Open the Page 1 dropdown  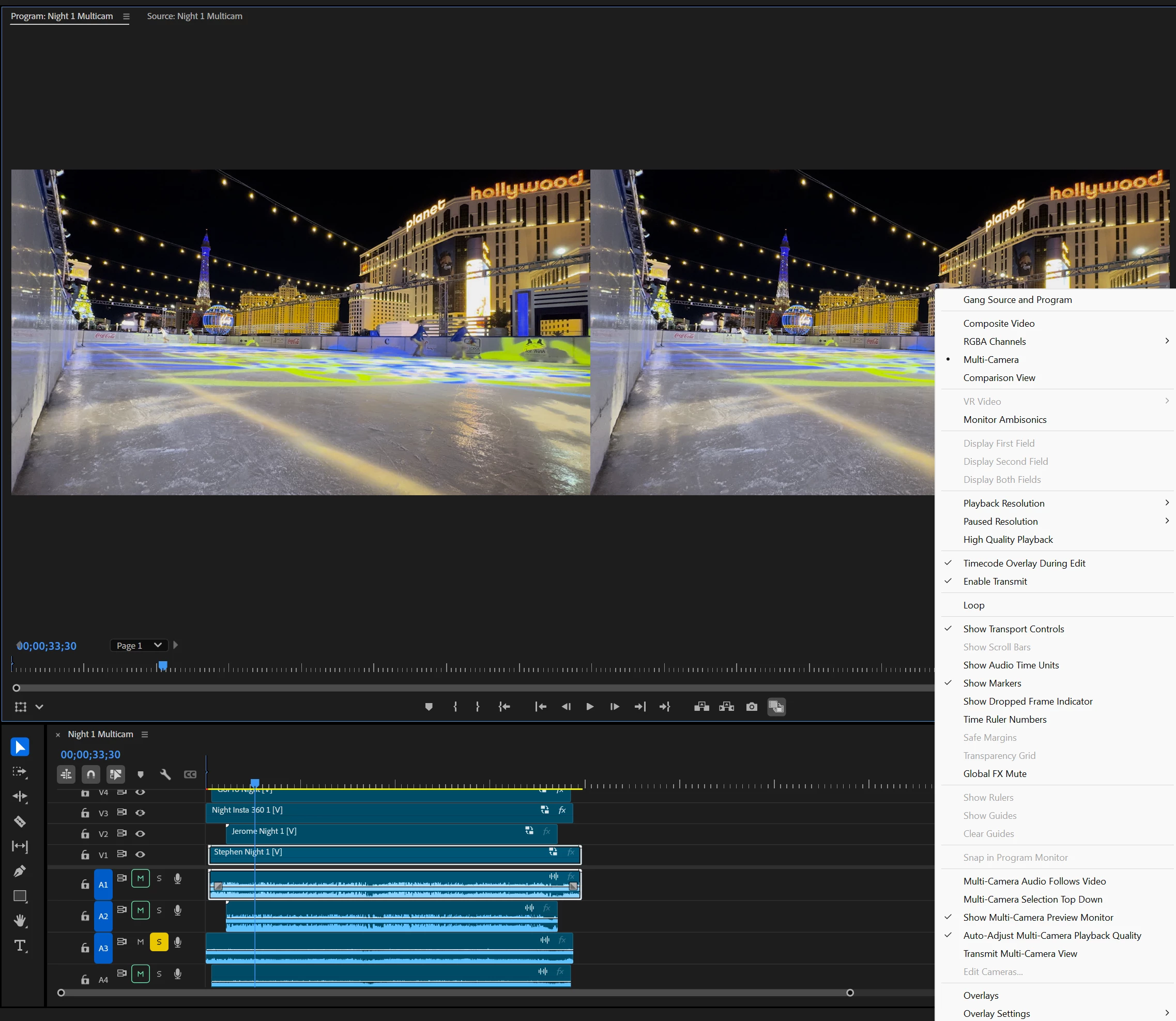pyautogui.click(x=139, y=645)
